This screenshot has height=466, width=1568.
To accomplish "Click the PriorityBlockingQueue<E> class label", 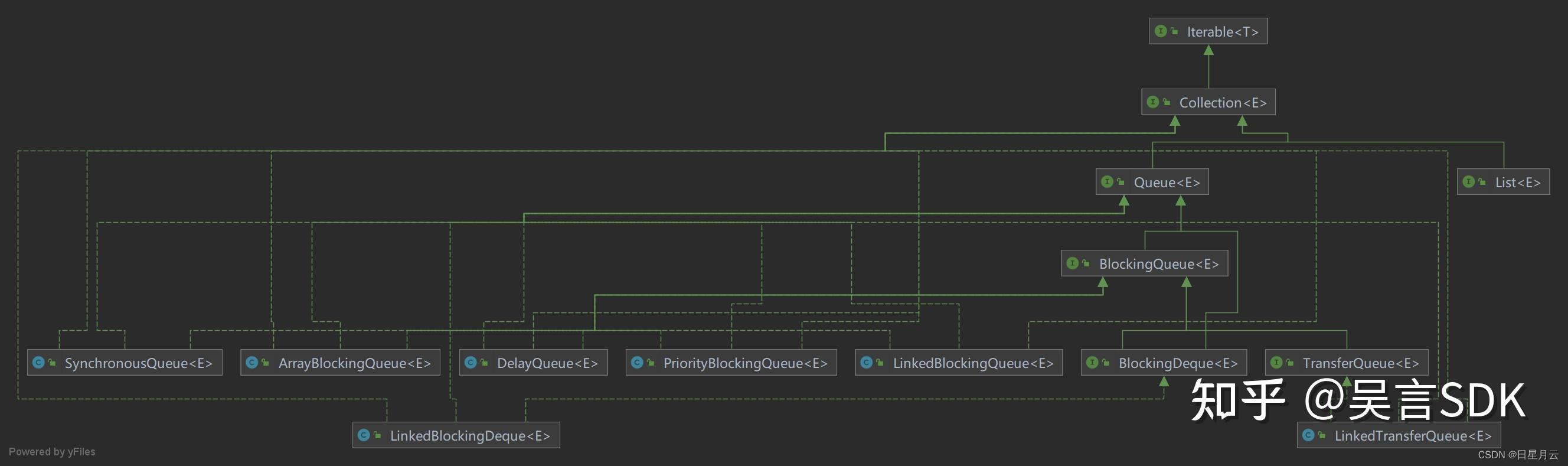I will pyautogui.click(x=746, y=363).
